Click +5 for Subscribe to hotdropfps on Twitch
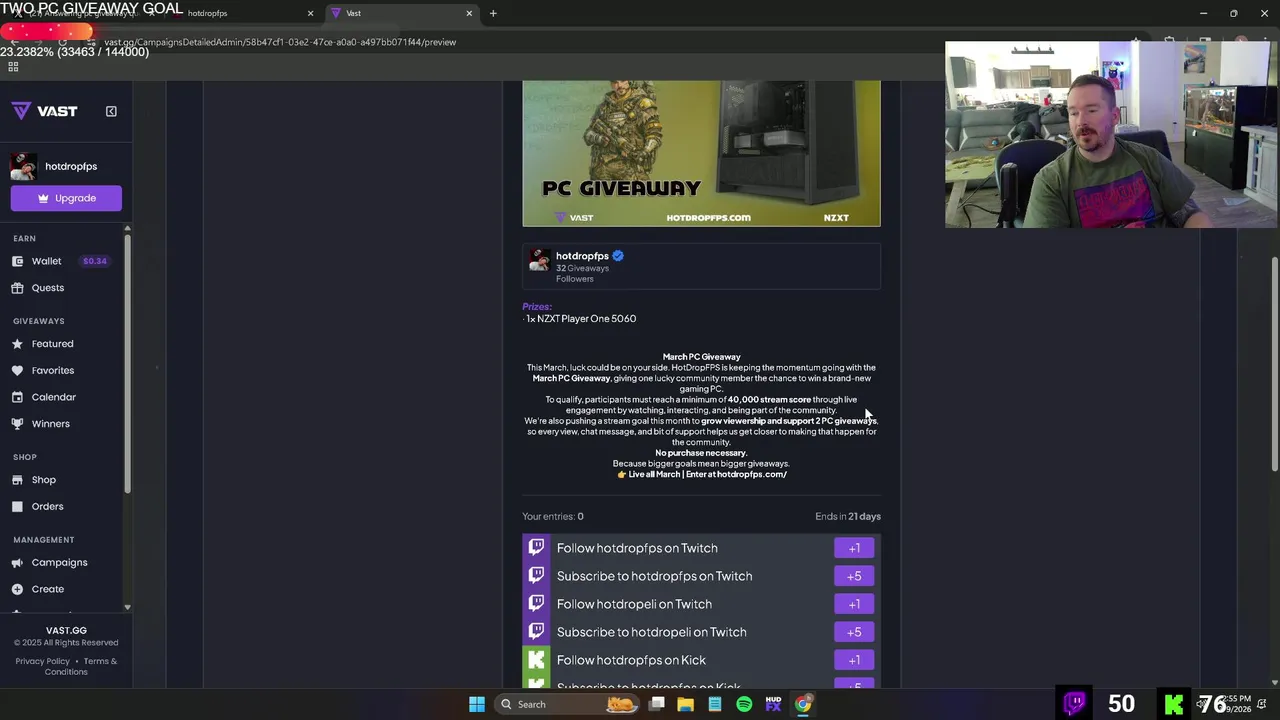 854,576
